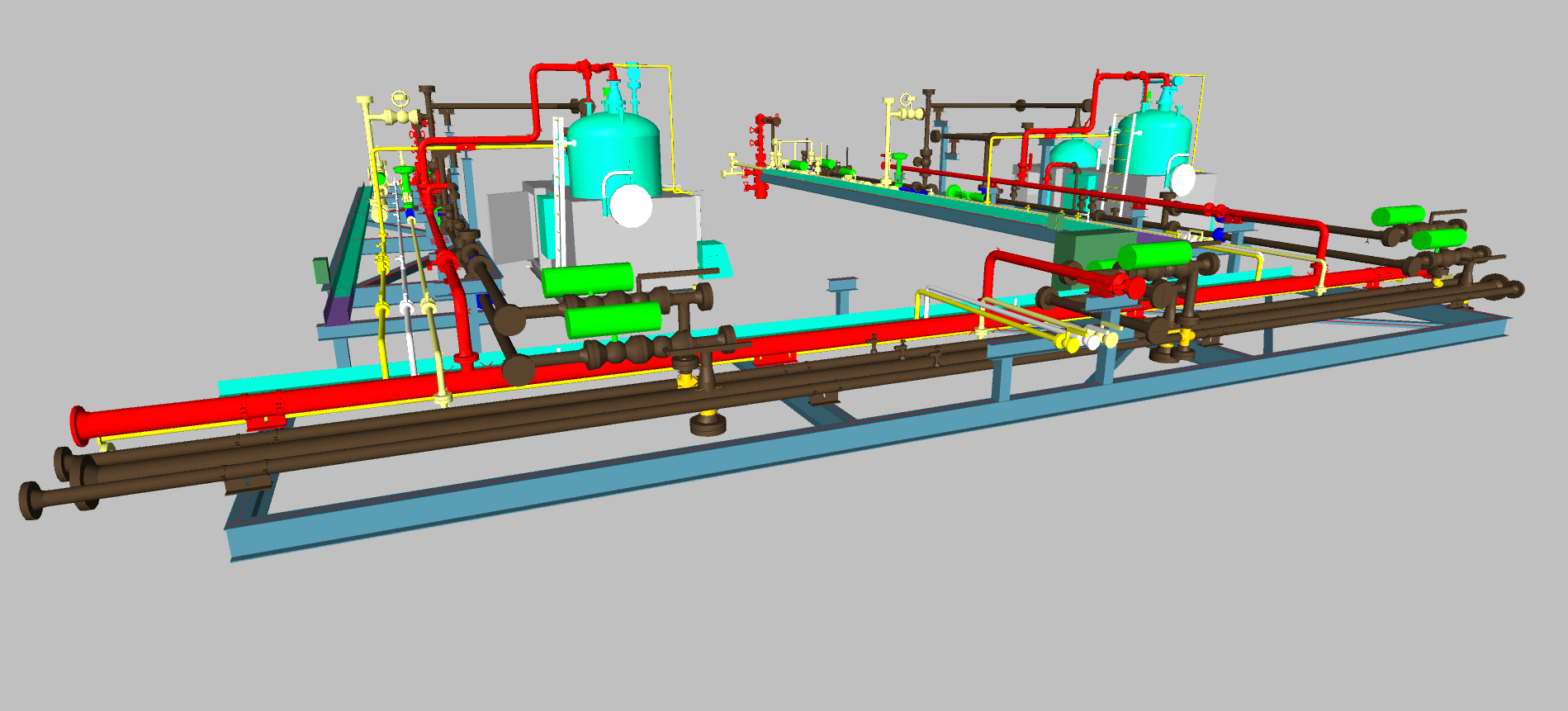Screen dimensions: 1568x711
Task: Click the white manway cover on left vessel
Action: [x=632, y=206]
